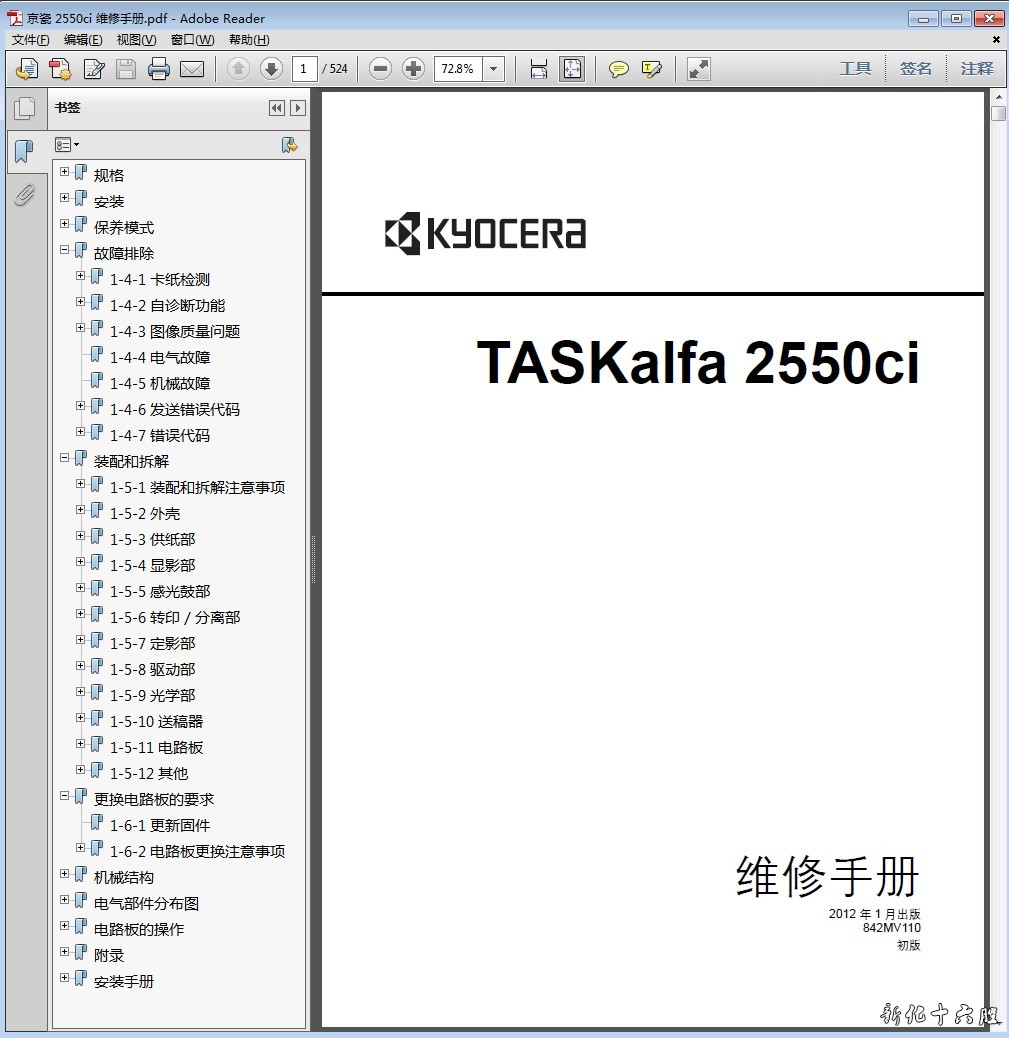Go to next page with down arrow
Screen dimensions: 1009x1038
click(x=271, y=69)
